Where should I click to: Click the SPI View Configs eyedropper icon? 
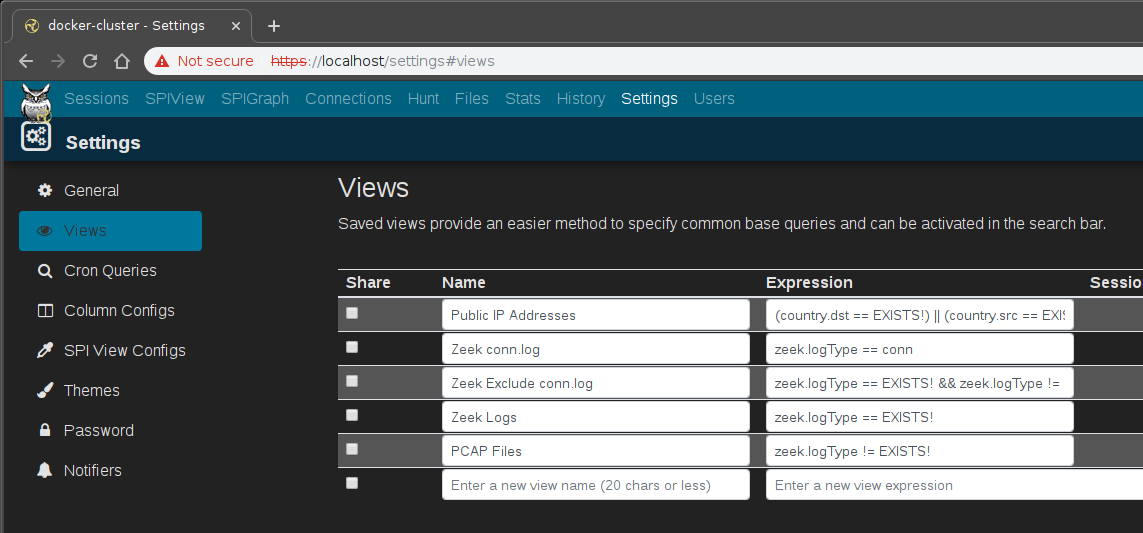pyautogui.click(x=45, y=351)
